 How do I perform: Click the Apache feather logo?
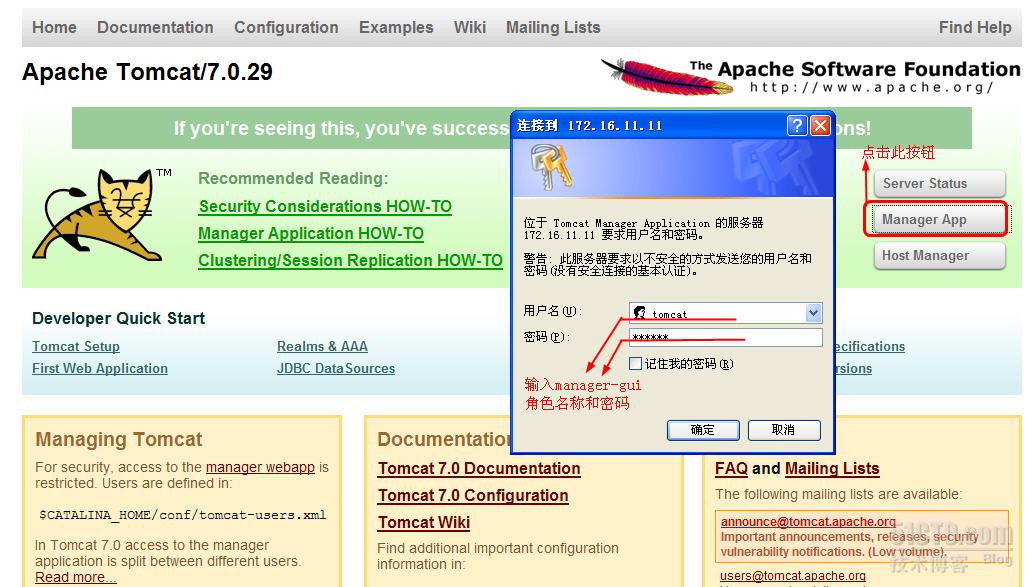[x=665, y=77]
